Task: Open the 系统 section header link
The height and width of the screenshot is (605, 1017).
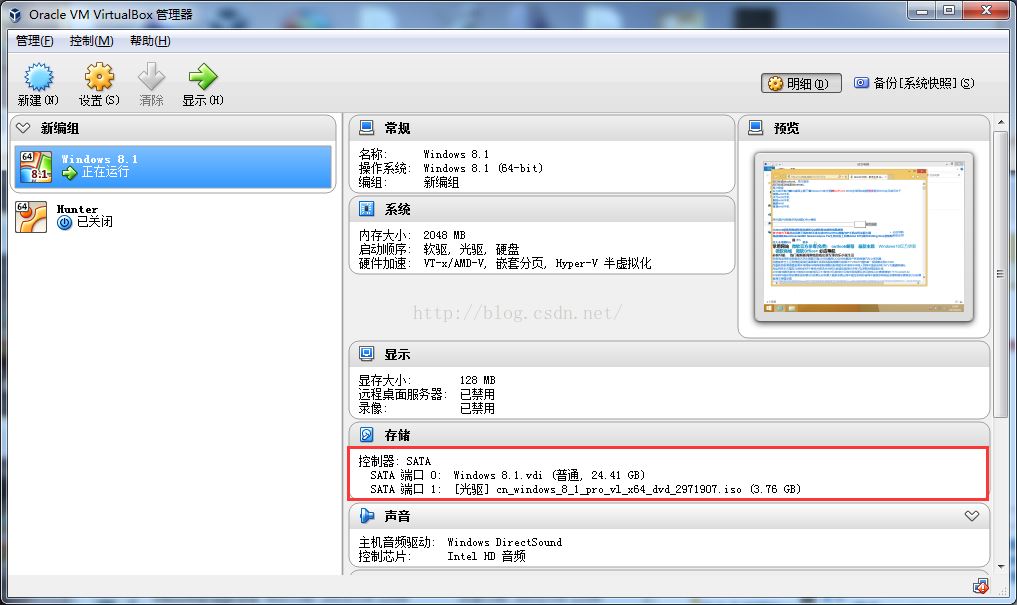Action: 397,209
